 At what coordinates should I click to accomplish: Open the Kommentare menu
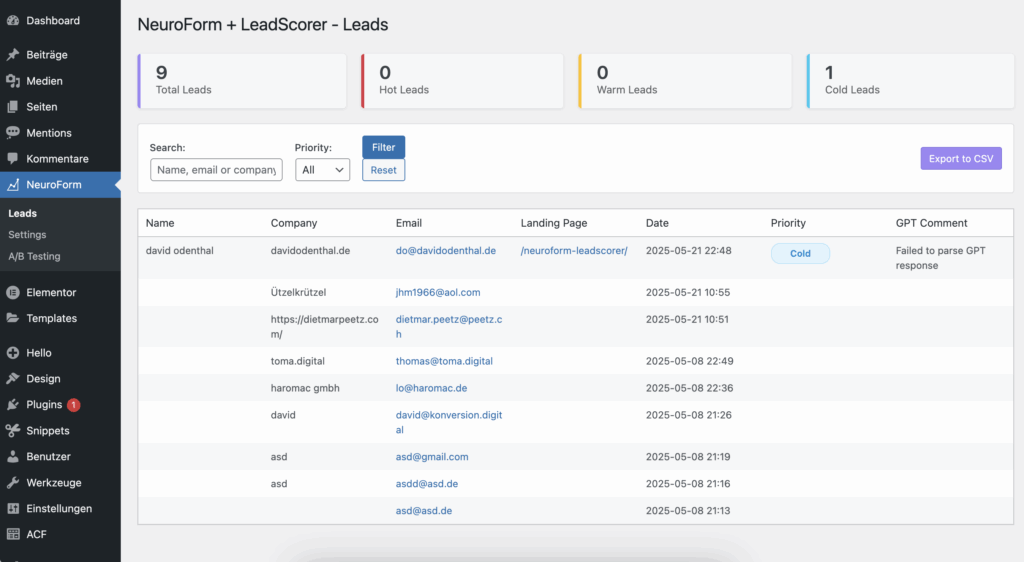click(x=60, y=159)
